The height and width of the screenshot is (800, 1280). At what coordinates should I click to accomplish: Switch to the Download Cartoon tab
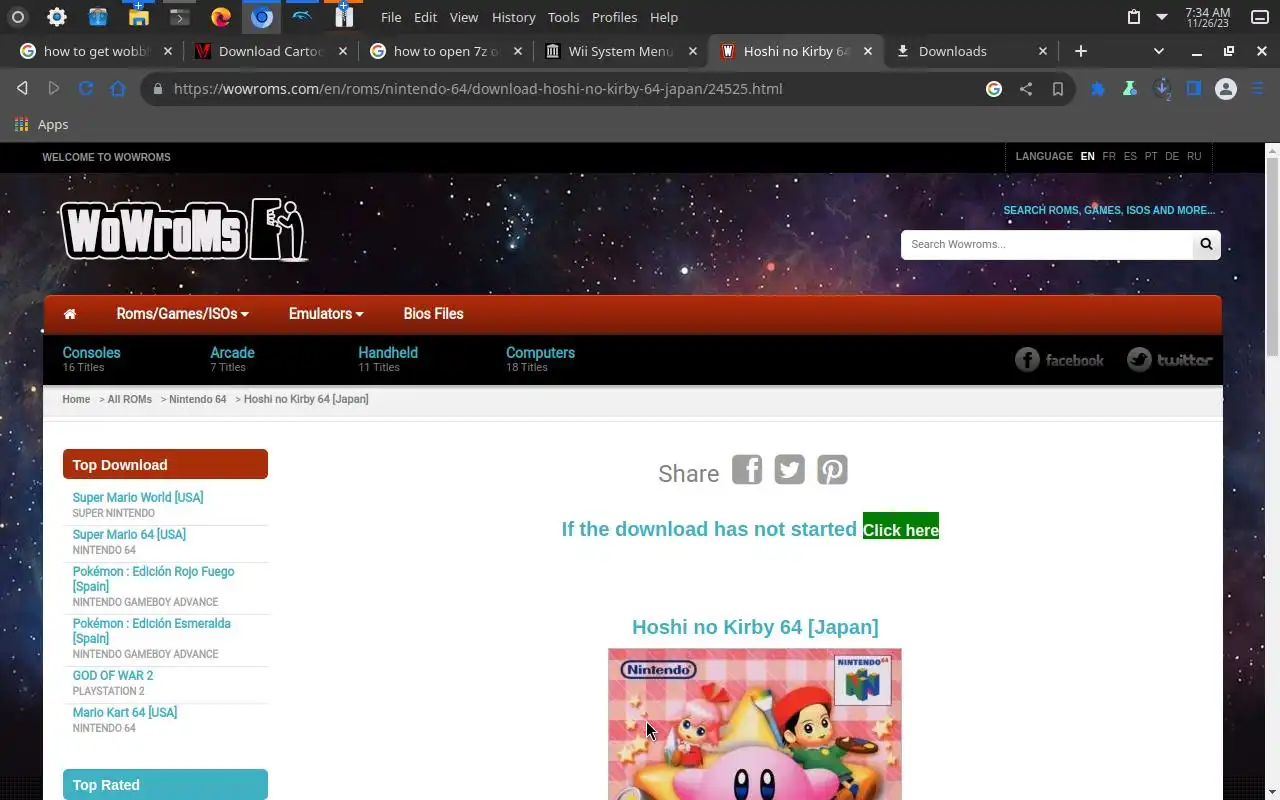coord(270,51)
